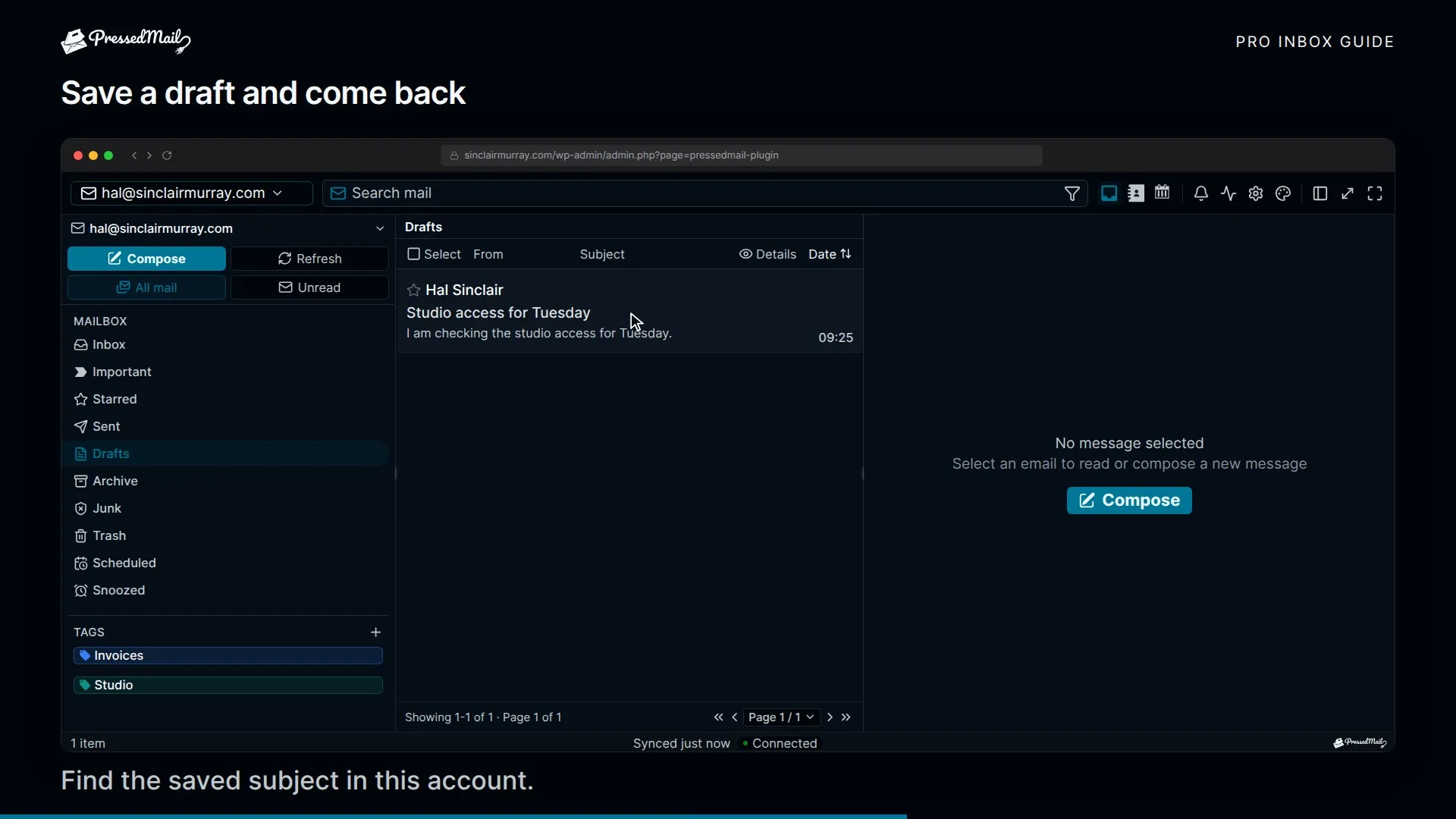Enter fullscreen mode with corner-brackets icon
Viewport: 1456px width, 819px height.
coord(1375,193)
